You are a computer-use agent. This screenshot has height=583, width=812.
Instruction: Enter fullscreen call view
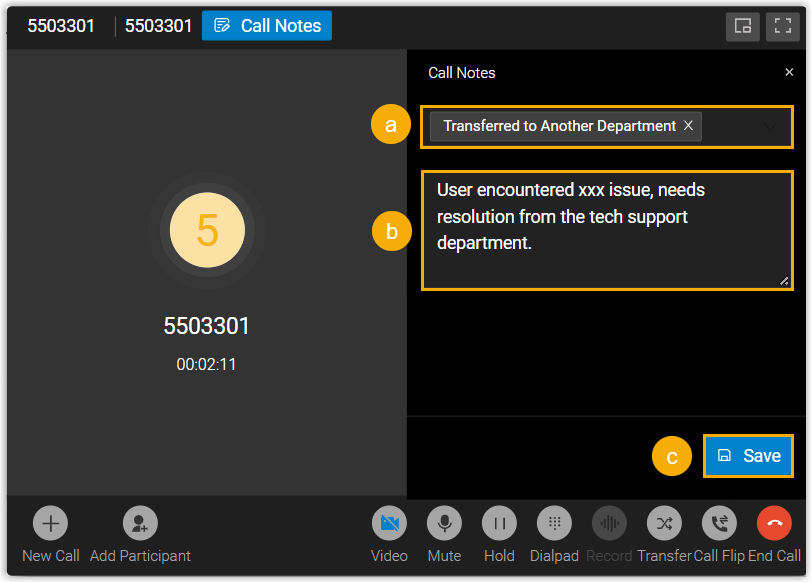(783, 26)
